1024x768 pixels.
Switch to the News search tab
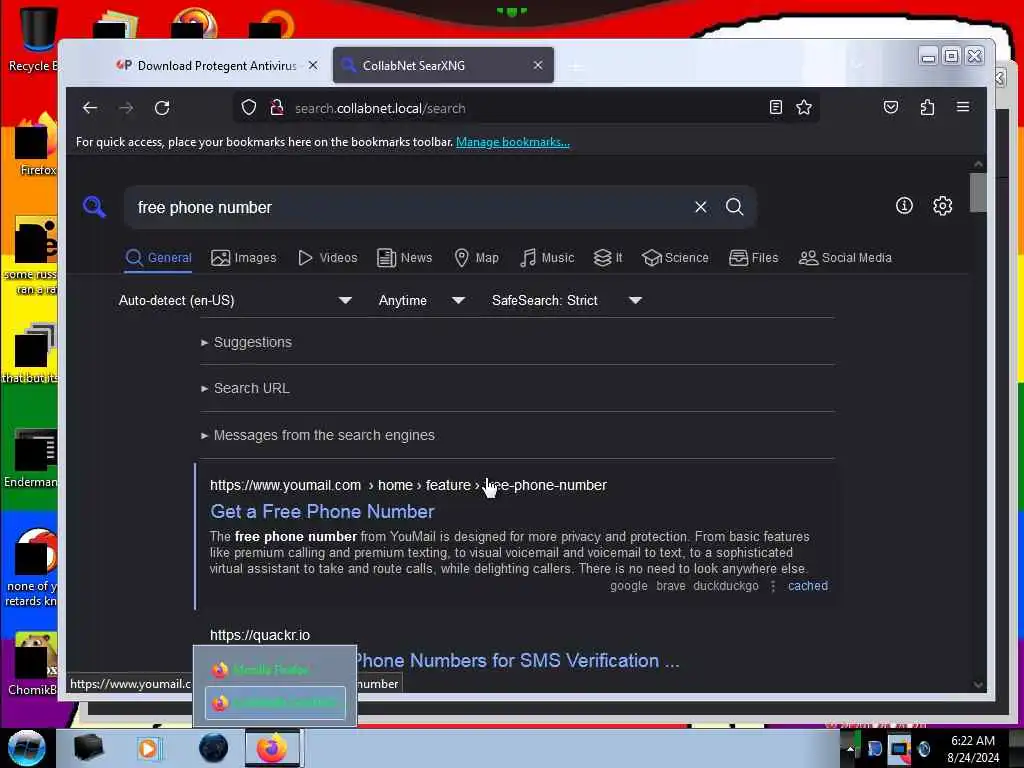click(405, 258)
